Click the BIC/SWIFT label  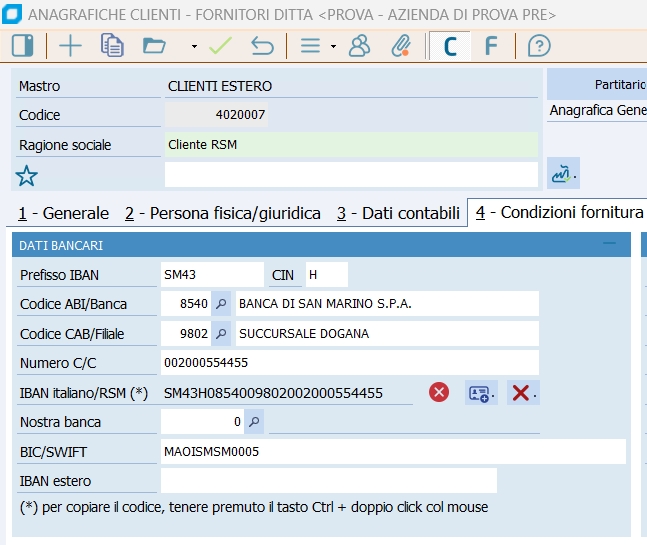[53, 452]
